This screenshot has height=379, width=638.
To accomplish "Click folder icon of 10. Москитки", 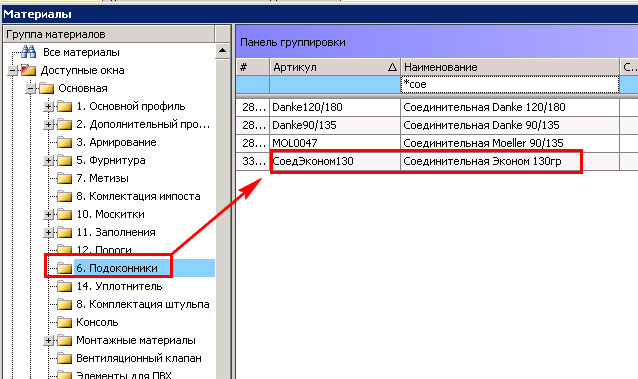I will tap(64, 214).
